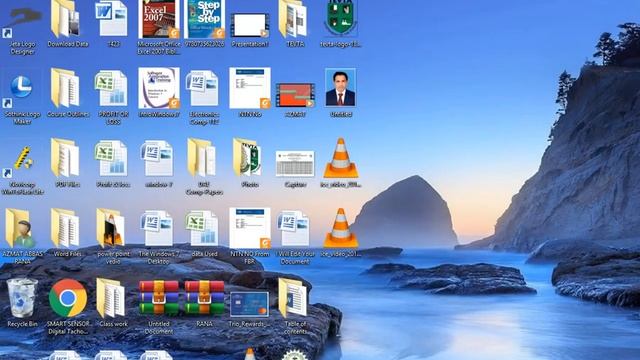Select the Untitled portrait photo
The height and width of the screenshot is (360, 640).
340,93
